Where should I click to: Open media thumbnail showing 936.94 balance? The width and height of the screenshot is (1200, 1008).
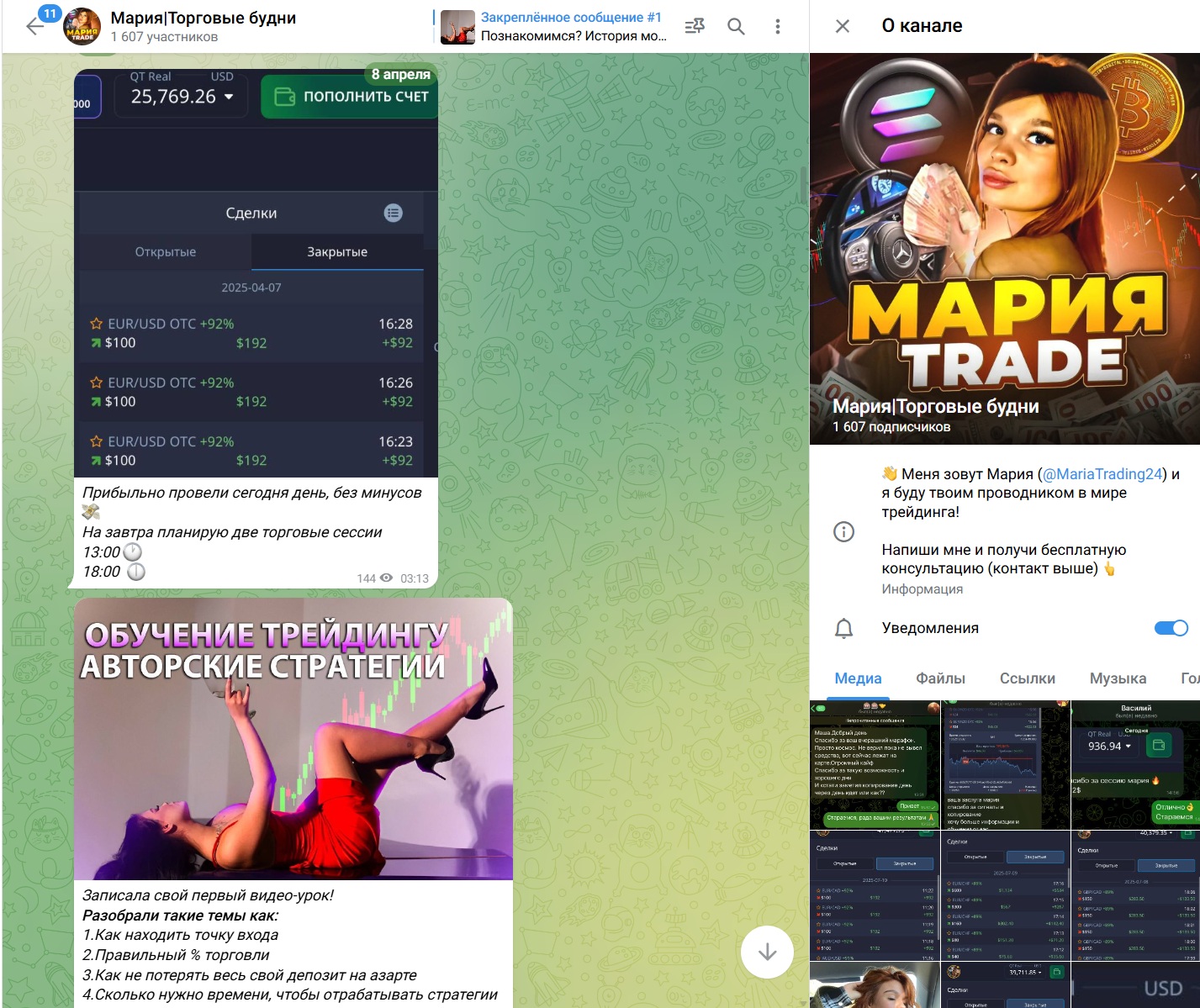(x=1135, y=764)
